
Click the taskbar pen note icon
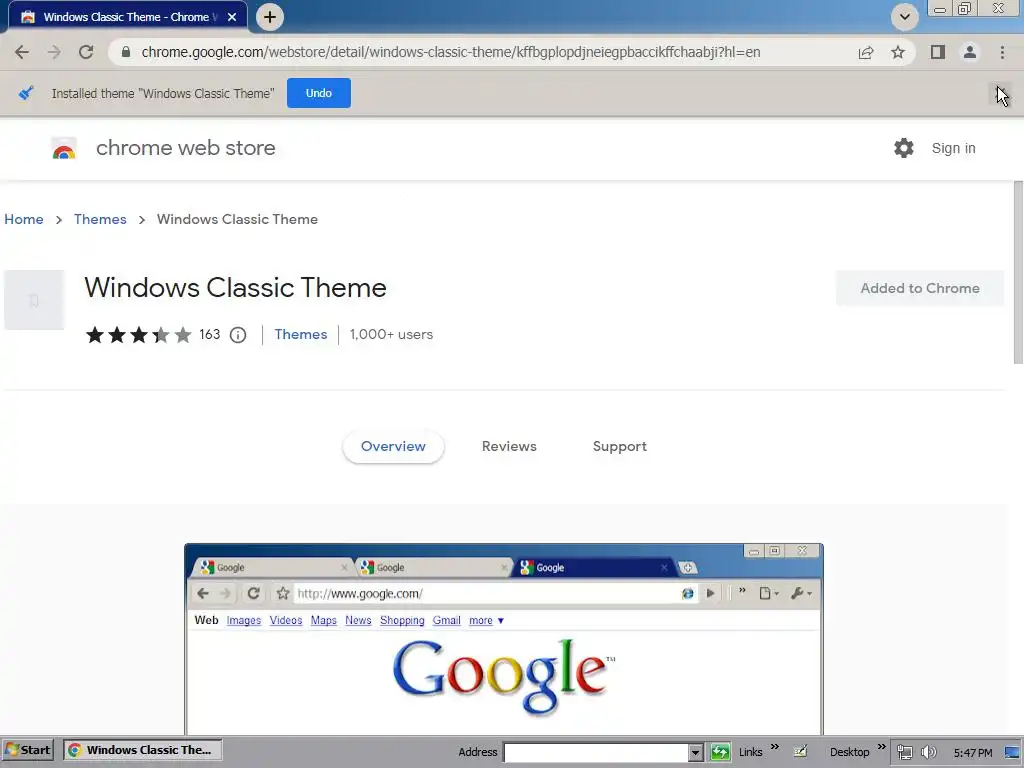coord(801,752)
